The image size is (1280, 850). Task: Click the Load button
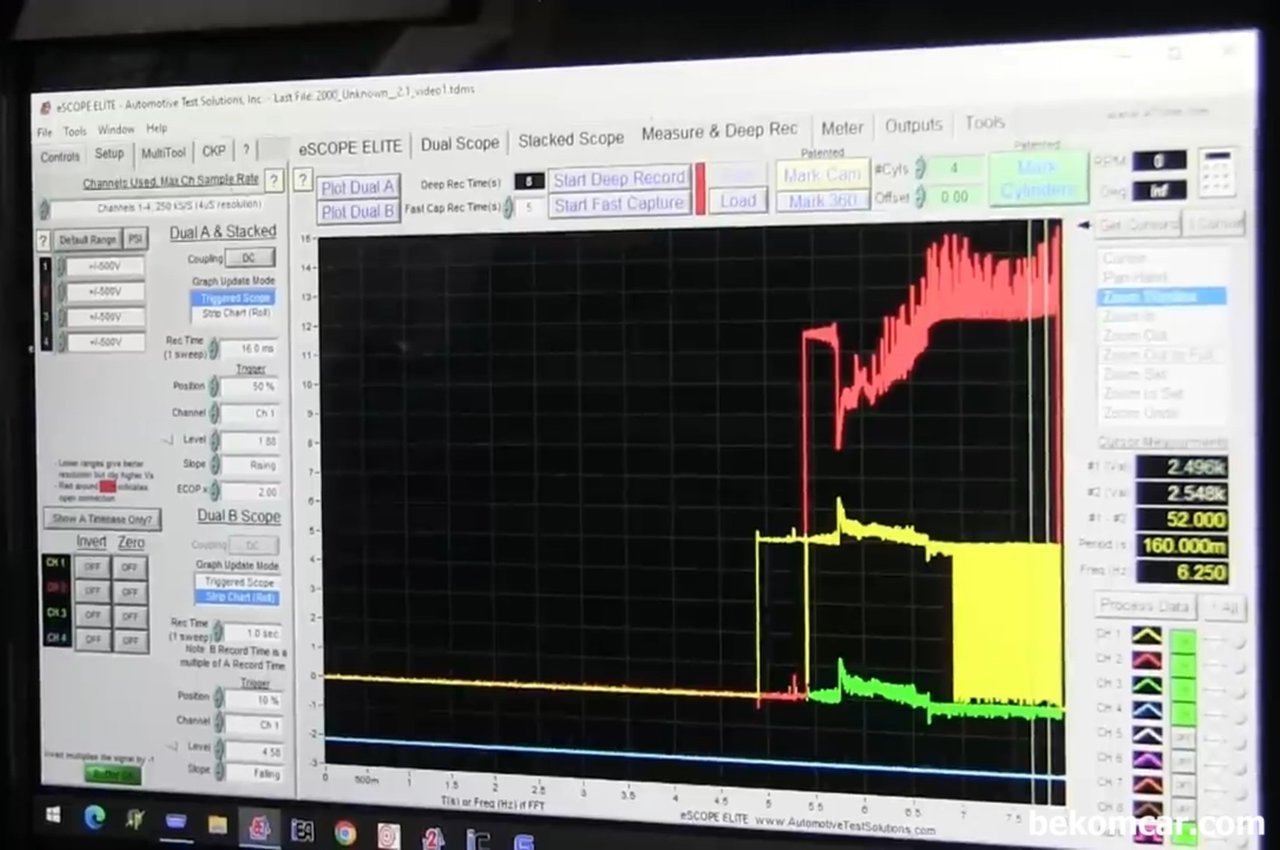pos(738,200)
